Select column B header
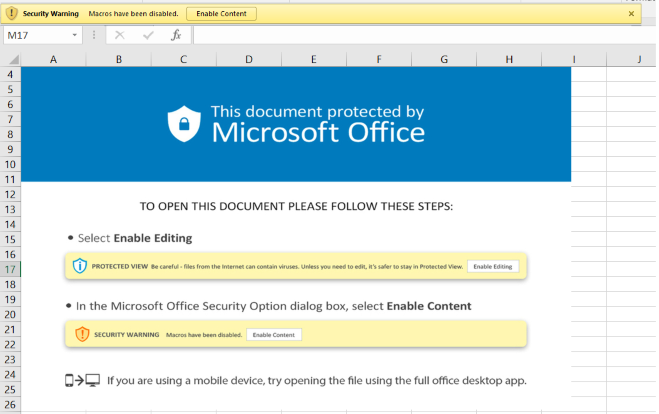 119,59
